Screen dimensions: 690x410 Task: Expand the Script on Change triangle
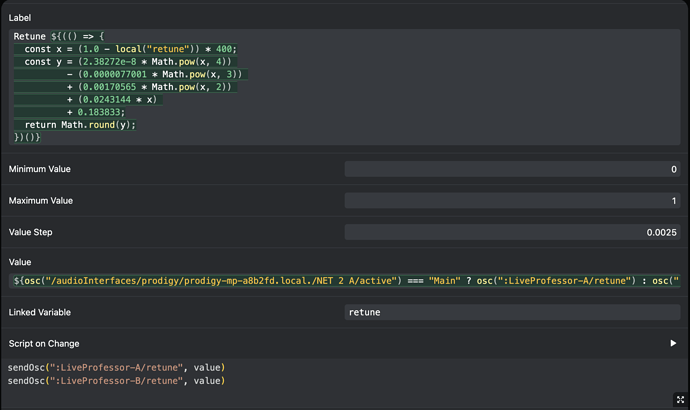pos(673,343)
